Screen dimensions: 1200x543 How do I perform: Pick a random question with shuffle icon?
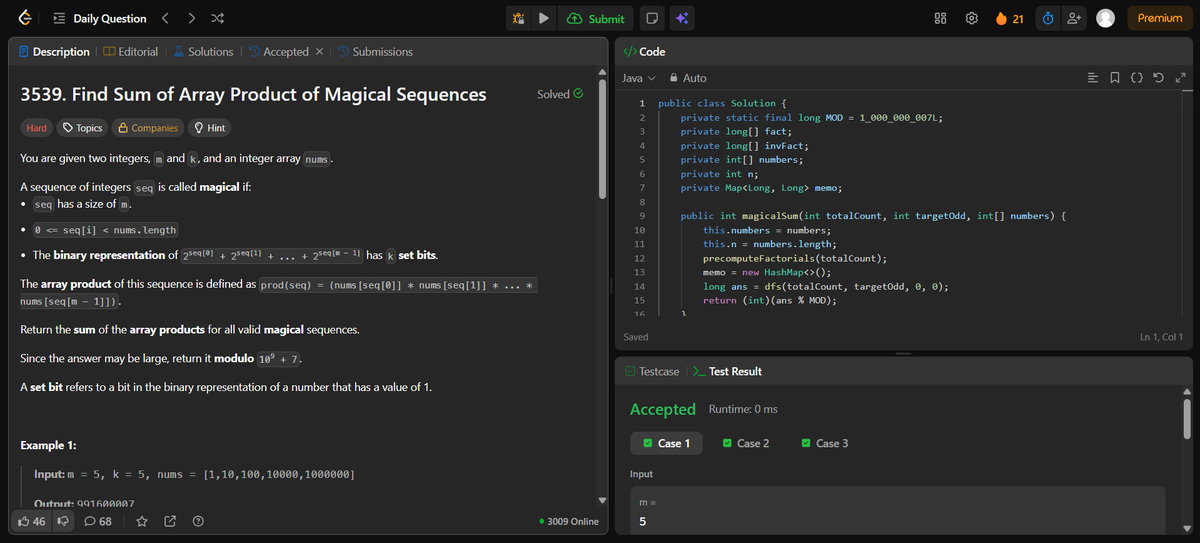[219, 18]
